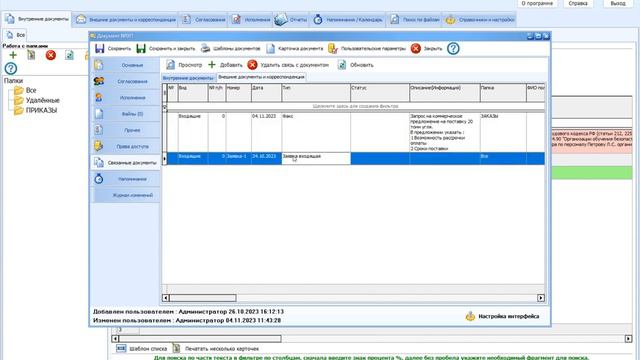Viewport: 640px width, 360px height.
Task: Select cell with date 04.11.2023
Action: 266,132
